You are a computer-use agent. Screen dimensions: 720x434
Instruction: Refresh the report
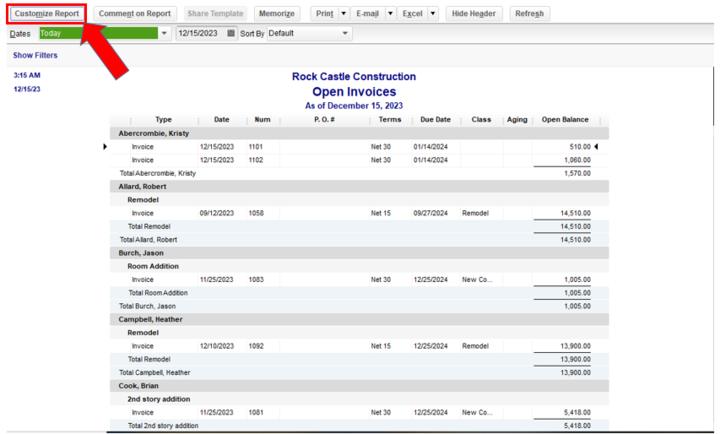click(528, 14)
